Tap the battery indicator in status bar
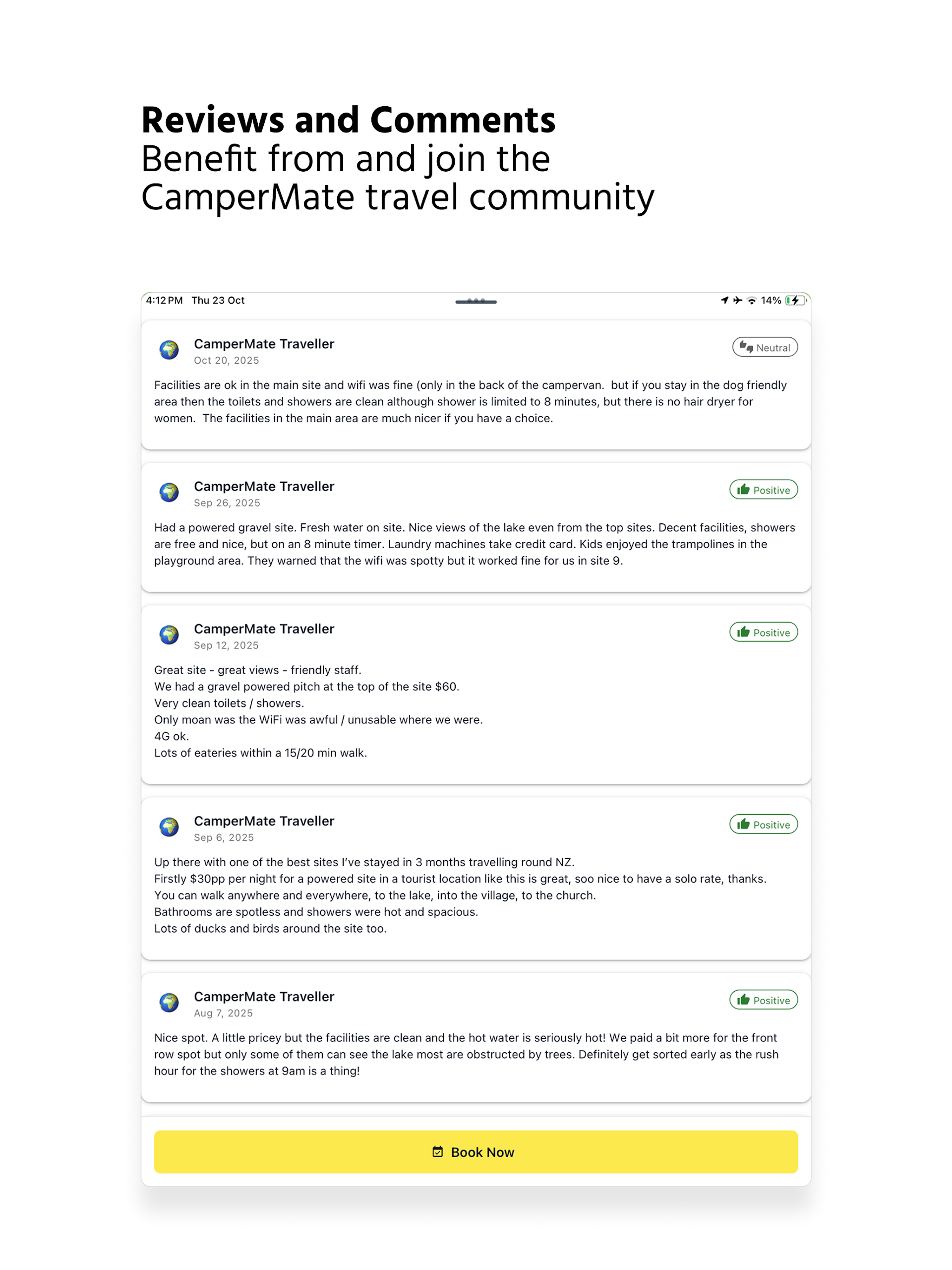 pyautogui.click(x=795, y=300)
